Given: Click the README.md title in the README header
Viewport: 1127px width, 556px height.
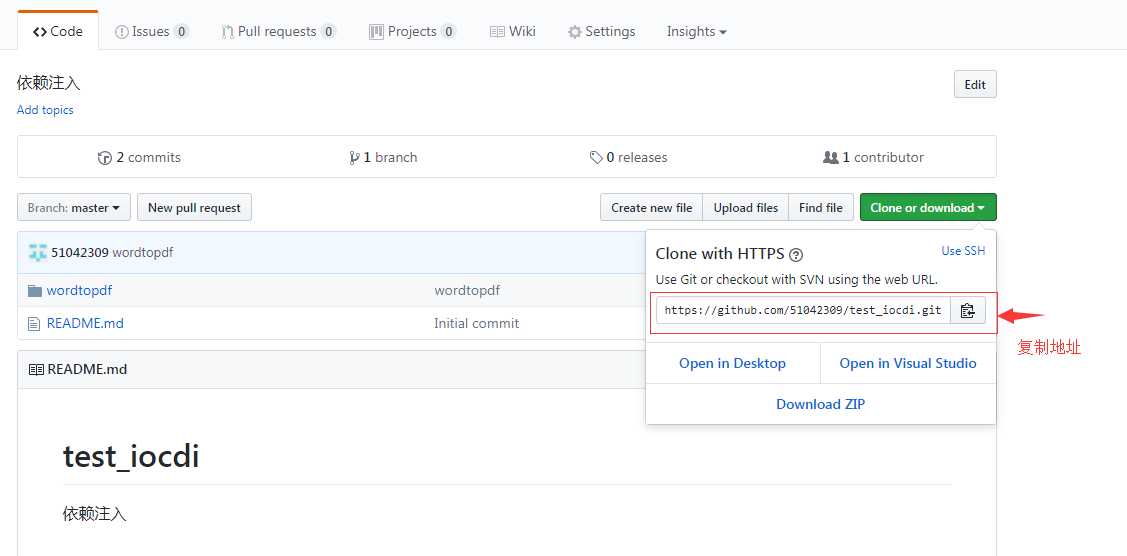Looking at the screenshot, I should point(87,369).
